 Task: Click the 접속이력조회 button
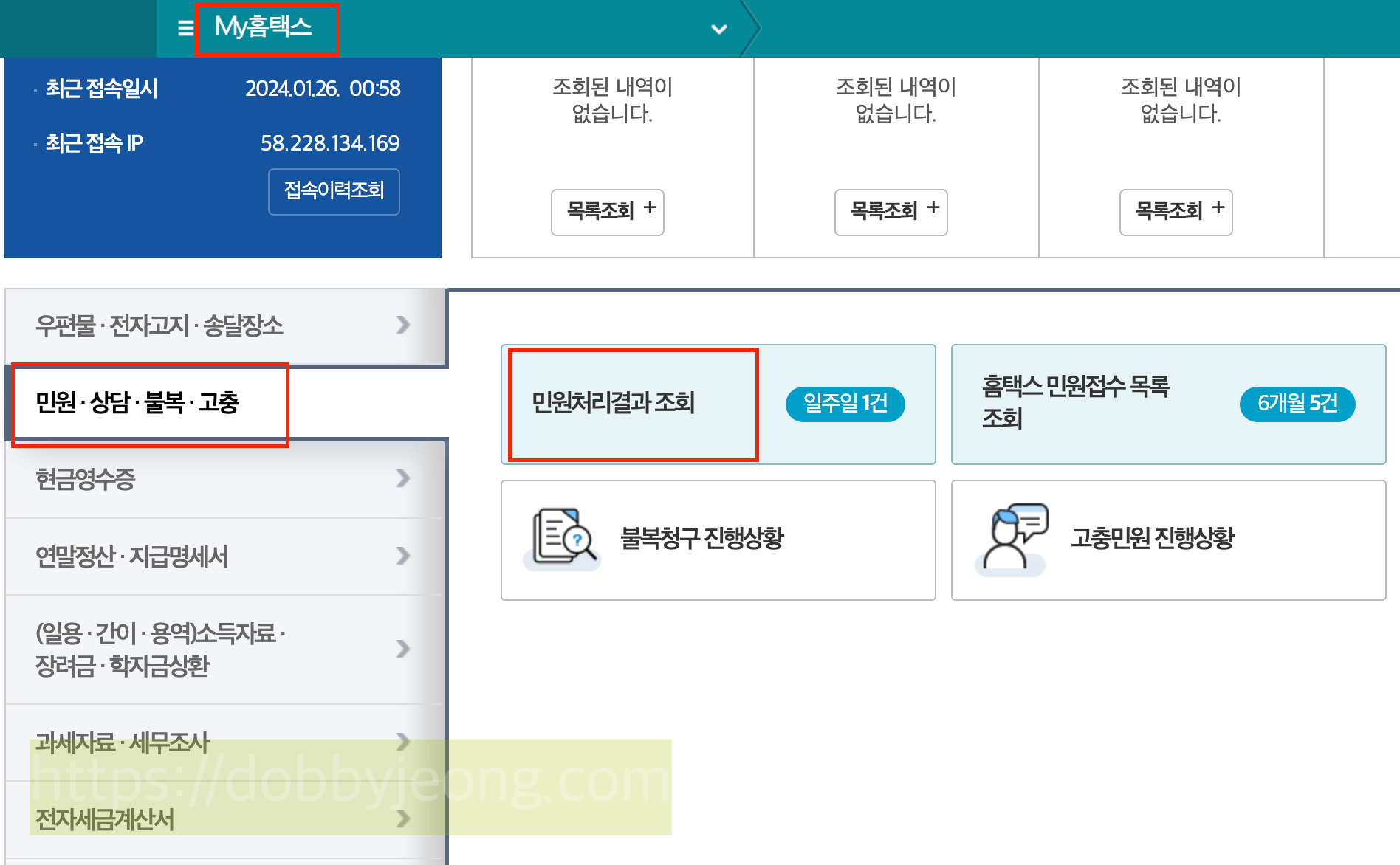(334, 191)
